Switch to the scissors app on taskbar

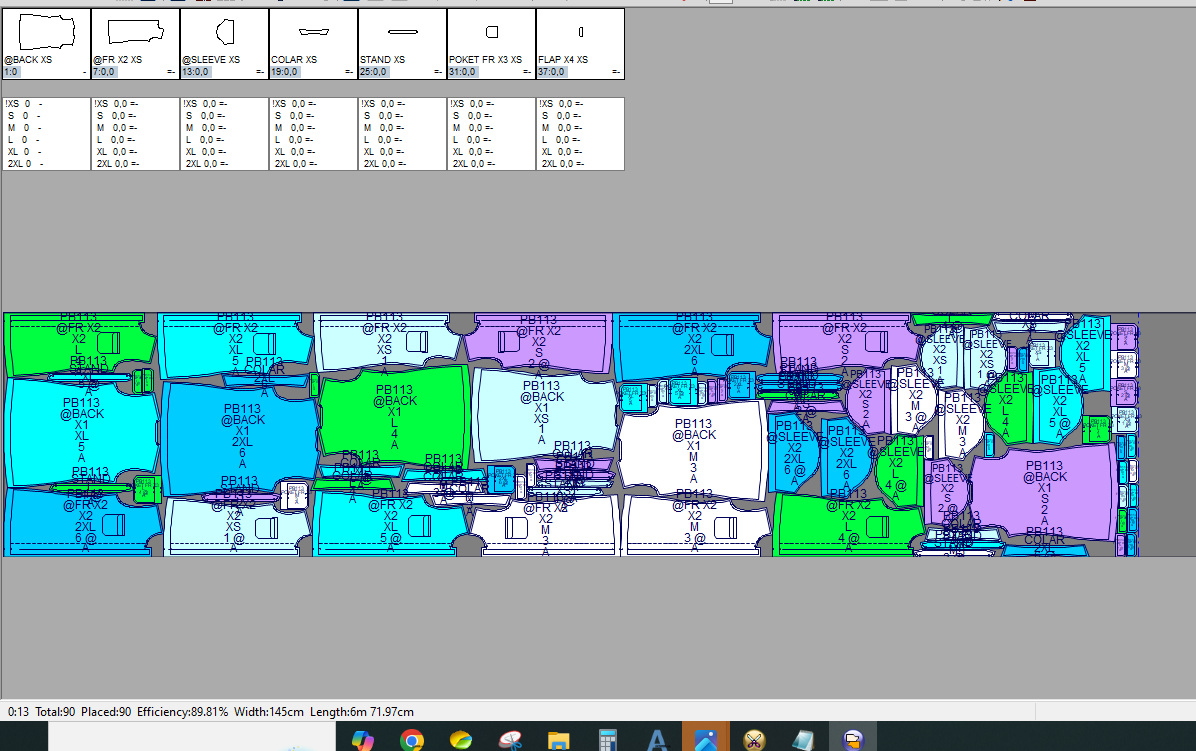(754, 740)
